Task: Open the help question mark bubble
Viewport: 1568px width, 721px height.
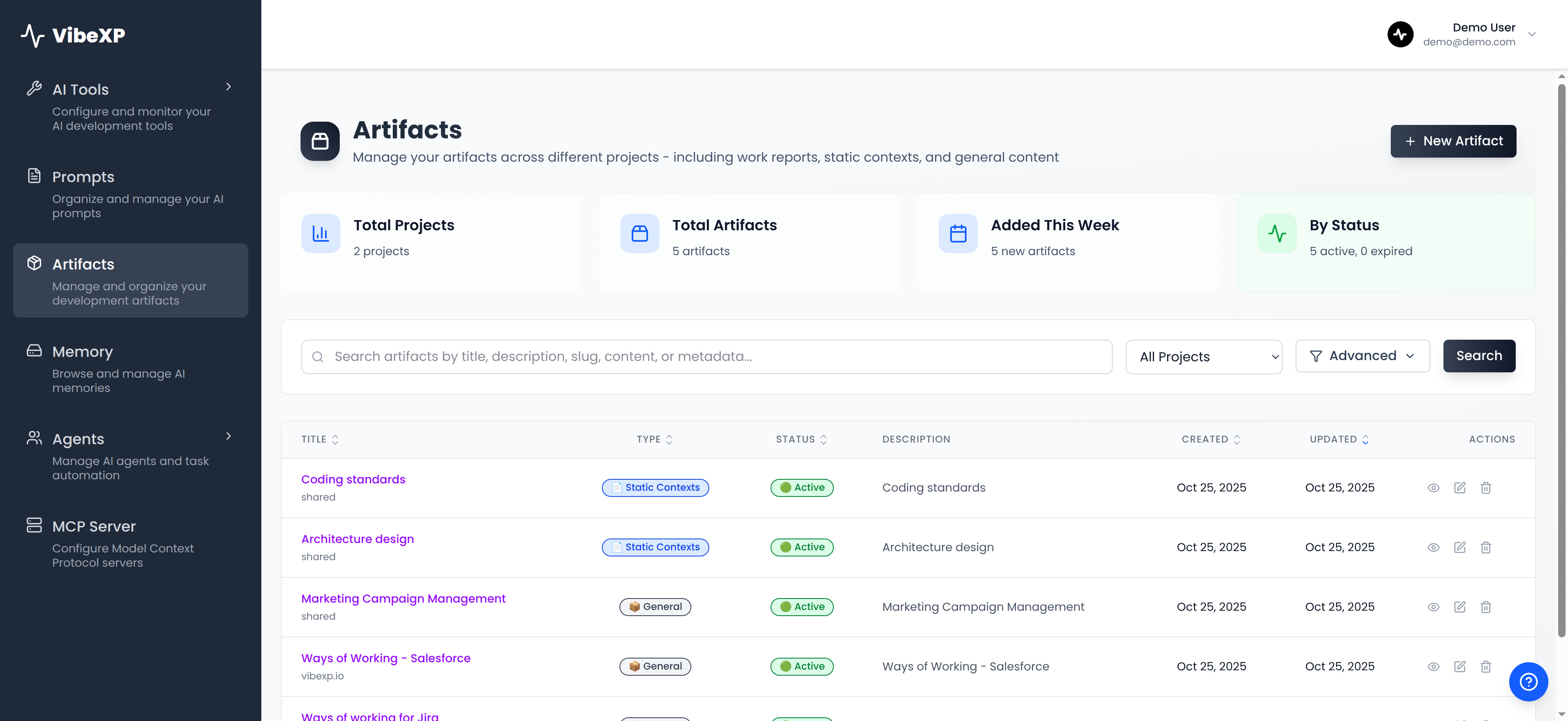Action: (1528, 681)
